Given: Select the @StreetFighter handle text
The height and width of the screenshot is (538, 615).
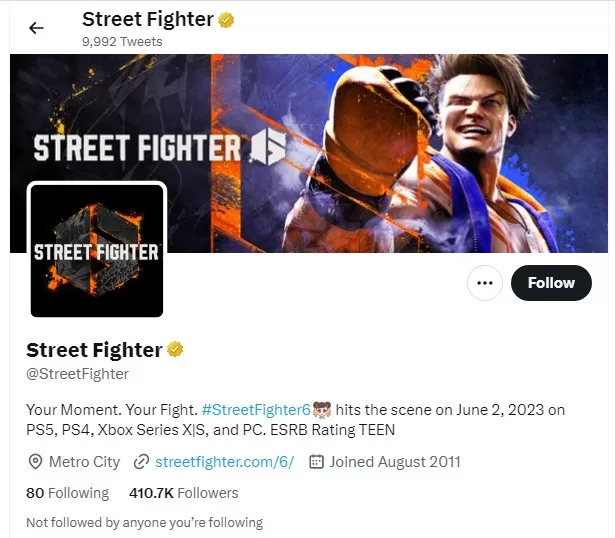Looking at the screenshot, I should (x=77, y=374).
